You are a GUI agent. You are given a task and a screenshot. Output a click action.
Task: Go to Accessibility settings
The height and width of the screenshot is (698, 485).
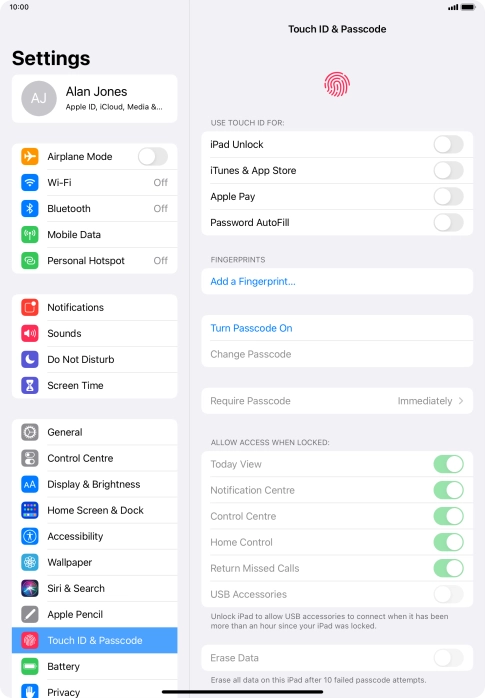click(x=94, y=536)
